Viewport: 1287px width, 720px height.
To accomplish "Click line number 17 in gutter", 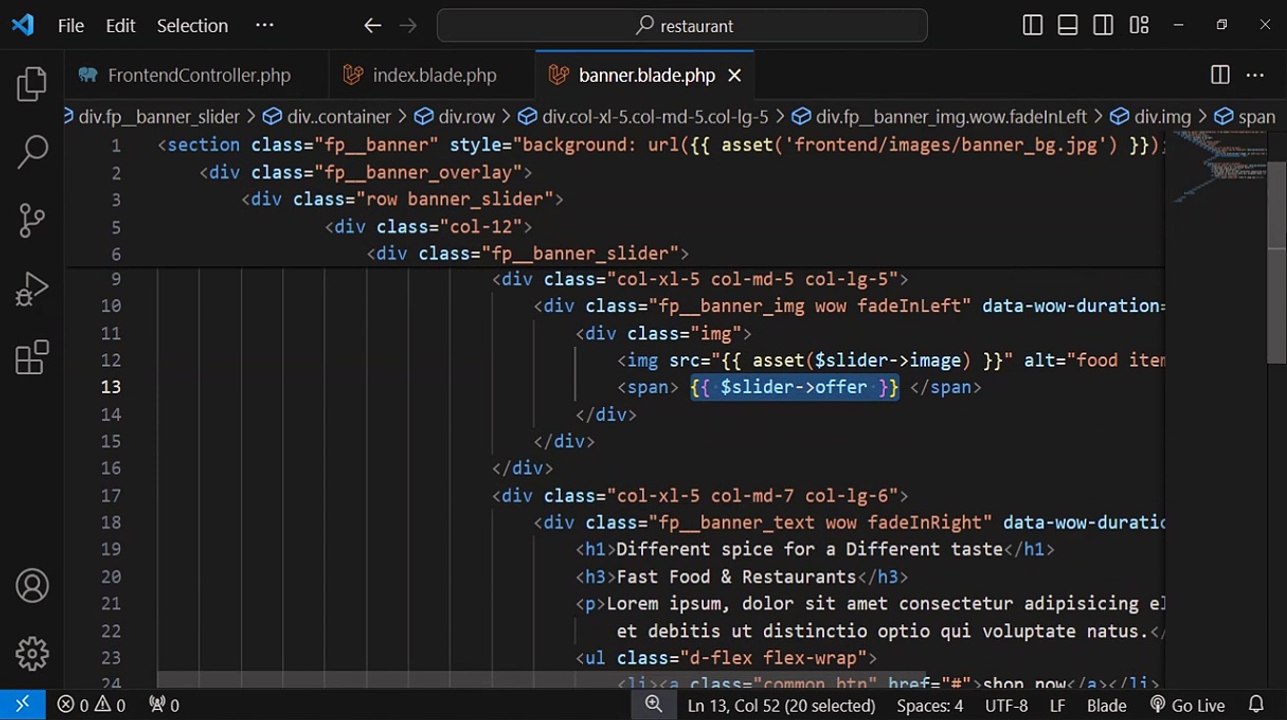I will tap(110, 495).
